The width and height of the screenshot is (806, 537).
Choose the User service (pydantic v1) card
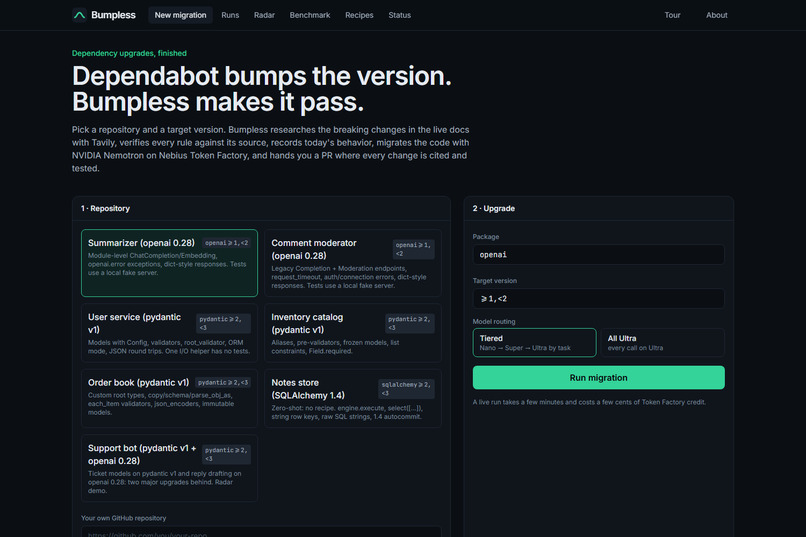pyautogui.click(x=169, y=333)
